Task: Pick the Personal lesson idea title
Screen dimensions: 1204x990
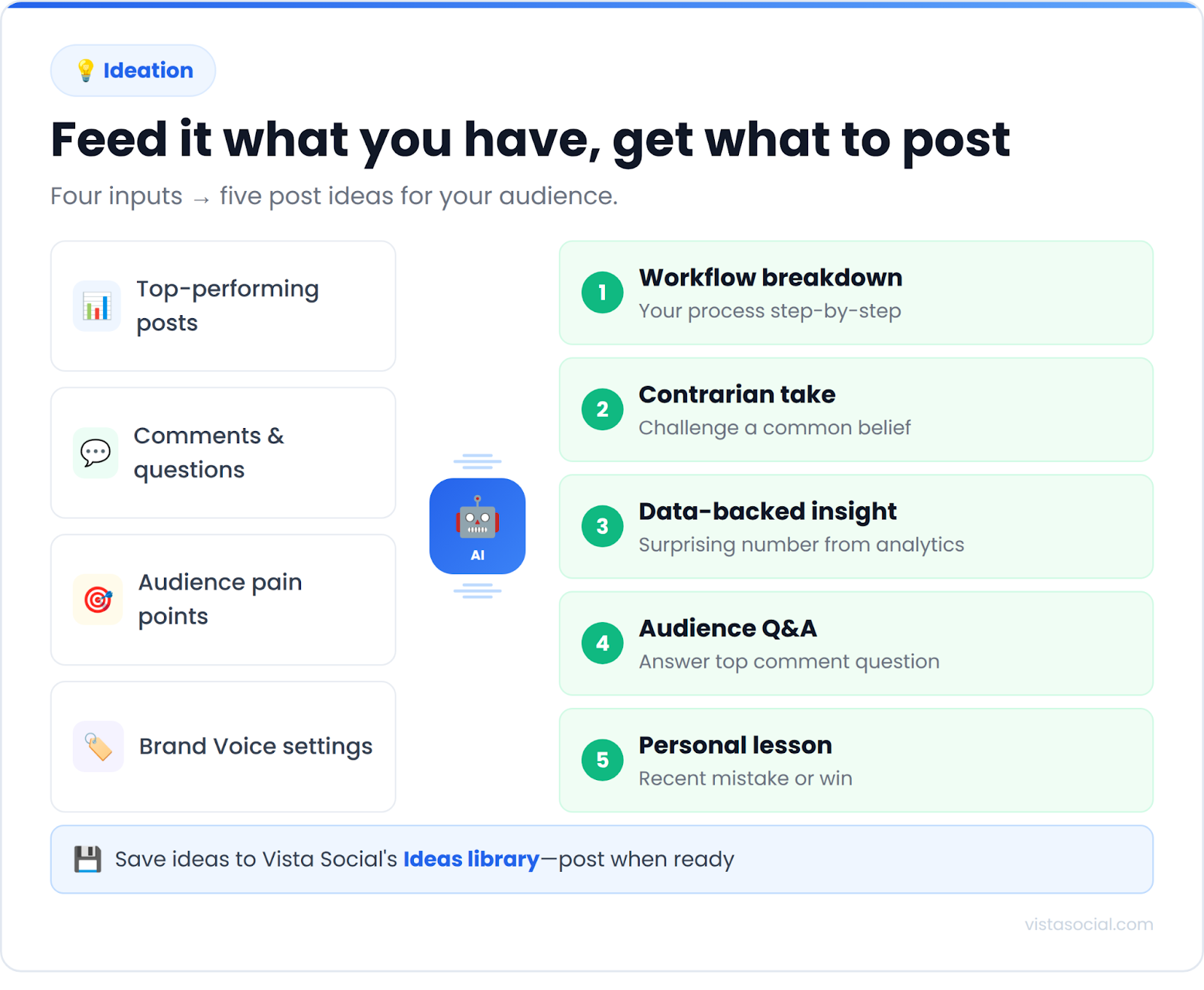Action: [x=735, y=746]
